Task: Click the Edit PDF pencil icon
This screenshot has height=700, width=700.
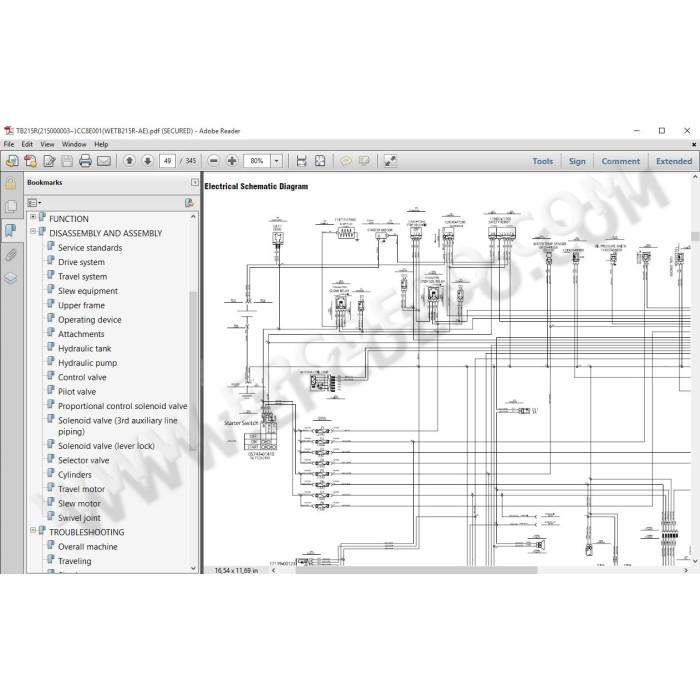Action: pos(49,161)
